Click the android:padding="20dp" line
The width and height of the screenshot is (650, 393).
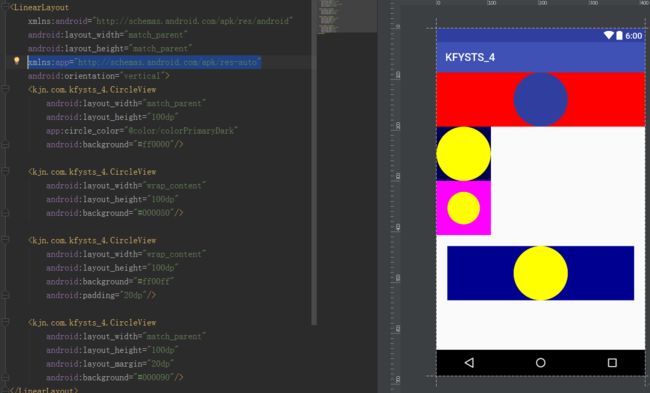[x=101, y=295]
